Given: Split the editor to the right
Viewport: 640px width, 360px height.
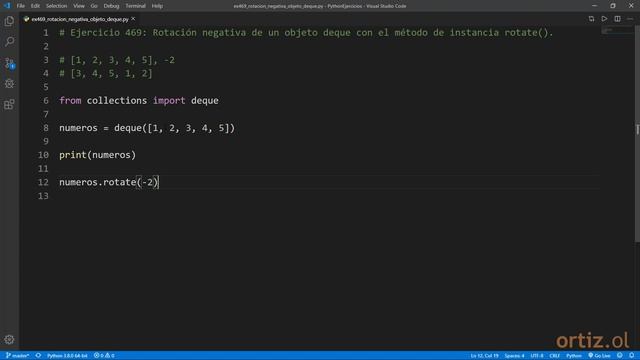Looking at the screenshot, I should pyautogui.click(x=617, y=19).
